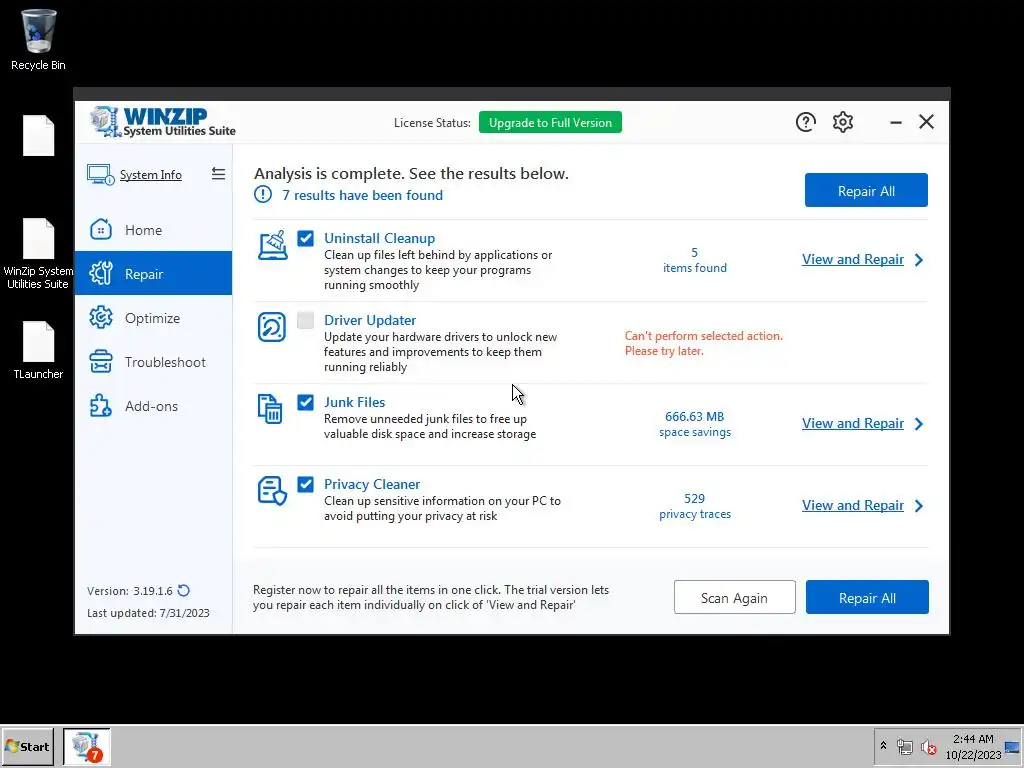This screenshot has width=1024, height=768.
Task: Select WinZip System Utilities Suite desktop shortcut
Action: (38, 254)
